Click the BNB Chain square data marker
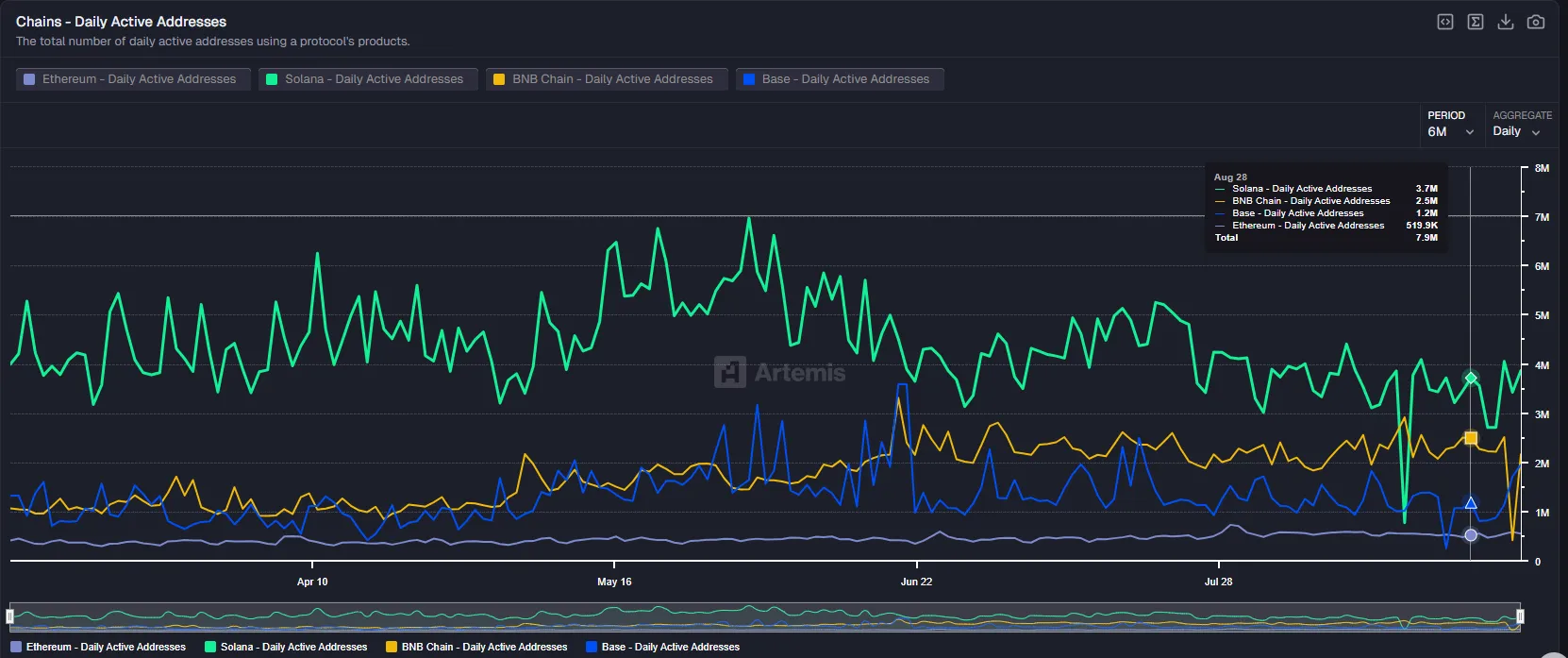Screen dimensions: 1568x658 (1471, 438)
